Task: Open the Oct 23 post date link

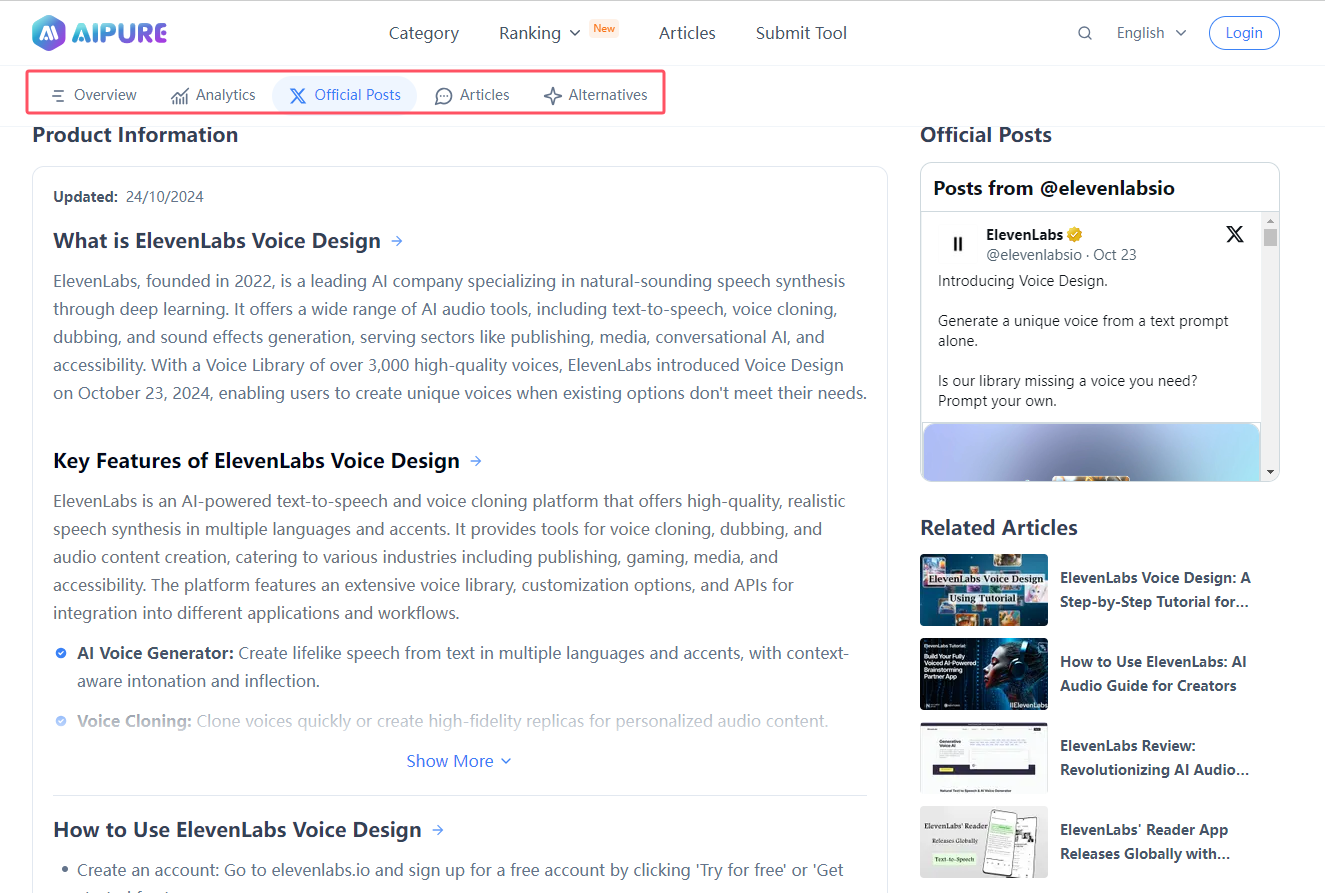Action: [1115, 255]
